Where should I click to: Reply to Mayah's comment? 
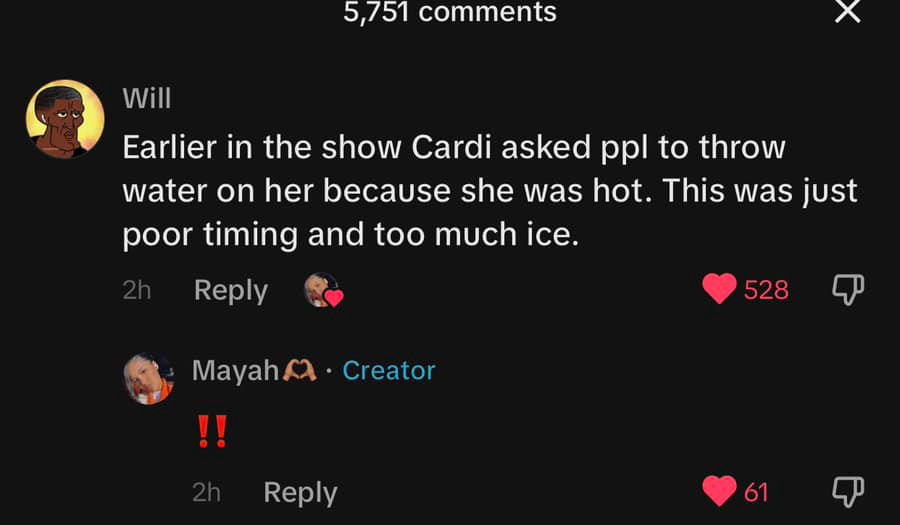pos(300,493)
